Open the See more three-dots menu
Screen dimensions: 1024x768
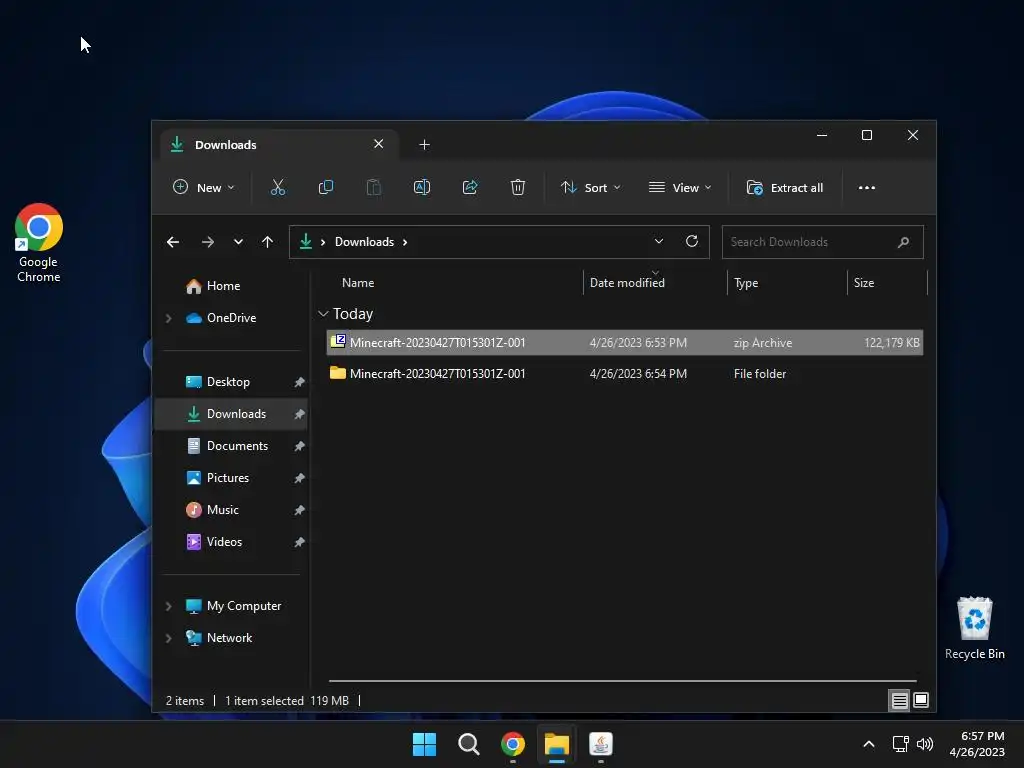867,187
